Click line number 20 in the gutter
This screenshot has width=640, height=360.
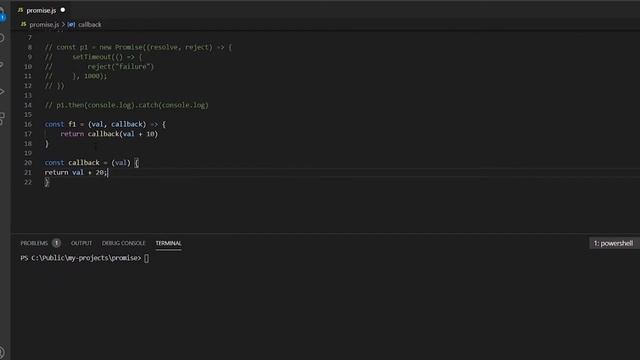pyautogui.click(x=28, y=162)
